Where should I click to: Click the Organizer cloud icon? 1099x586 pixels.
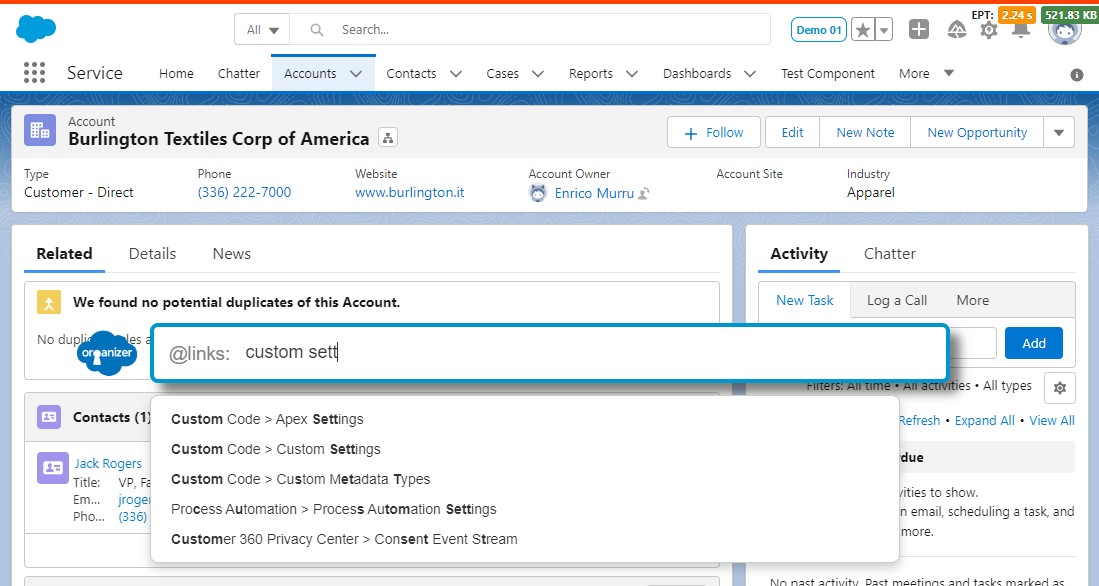107,353
